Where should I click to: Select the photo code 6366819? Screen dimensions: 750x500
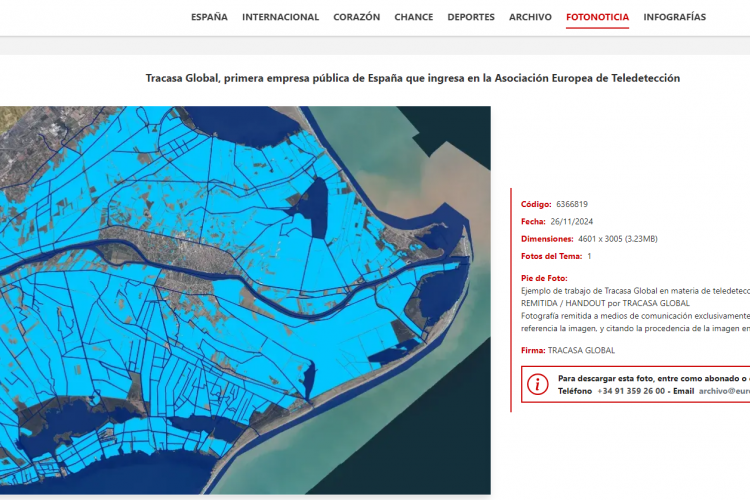(x=572, y=204)
